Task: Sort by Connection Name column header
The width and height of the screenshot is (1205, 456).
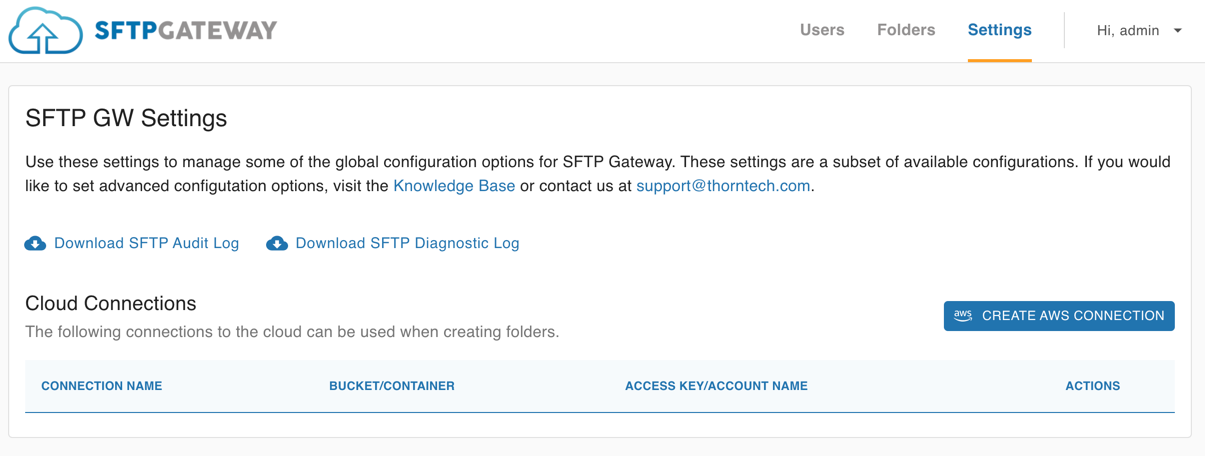Action: (101, 386)
